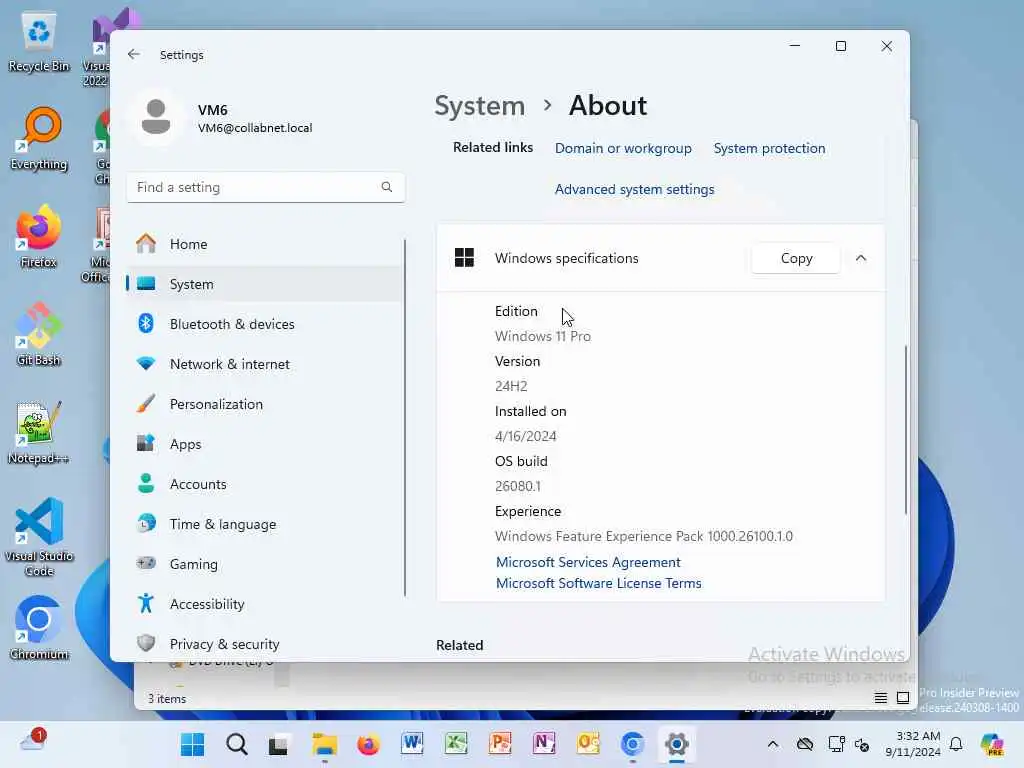Open Outlook from the taskbar
Screen dimensions: 1024x768
pyautogui.click(x=588, y=744)
